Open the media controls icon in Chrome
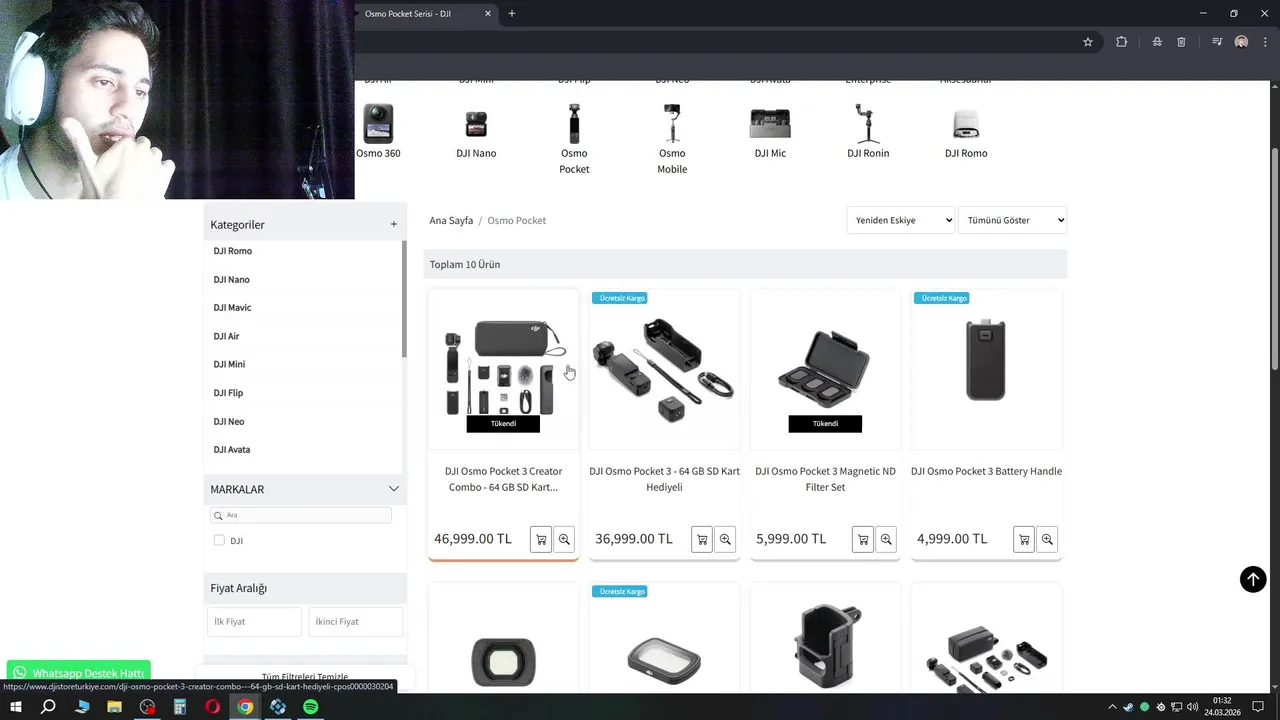 [1217, 42]
